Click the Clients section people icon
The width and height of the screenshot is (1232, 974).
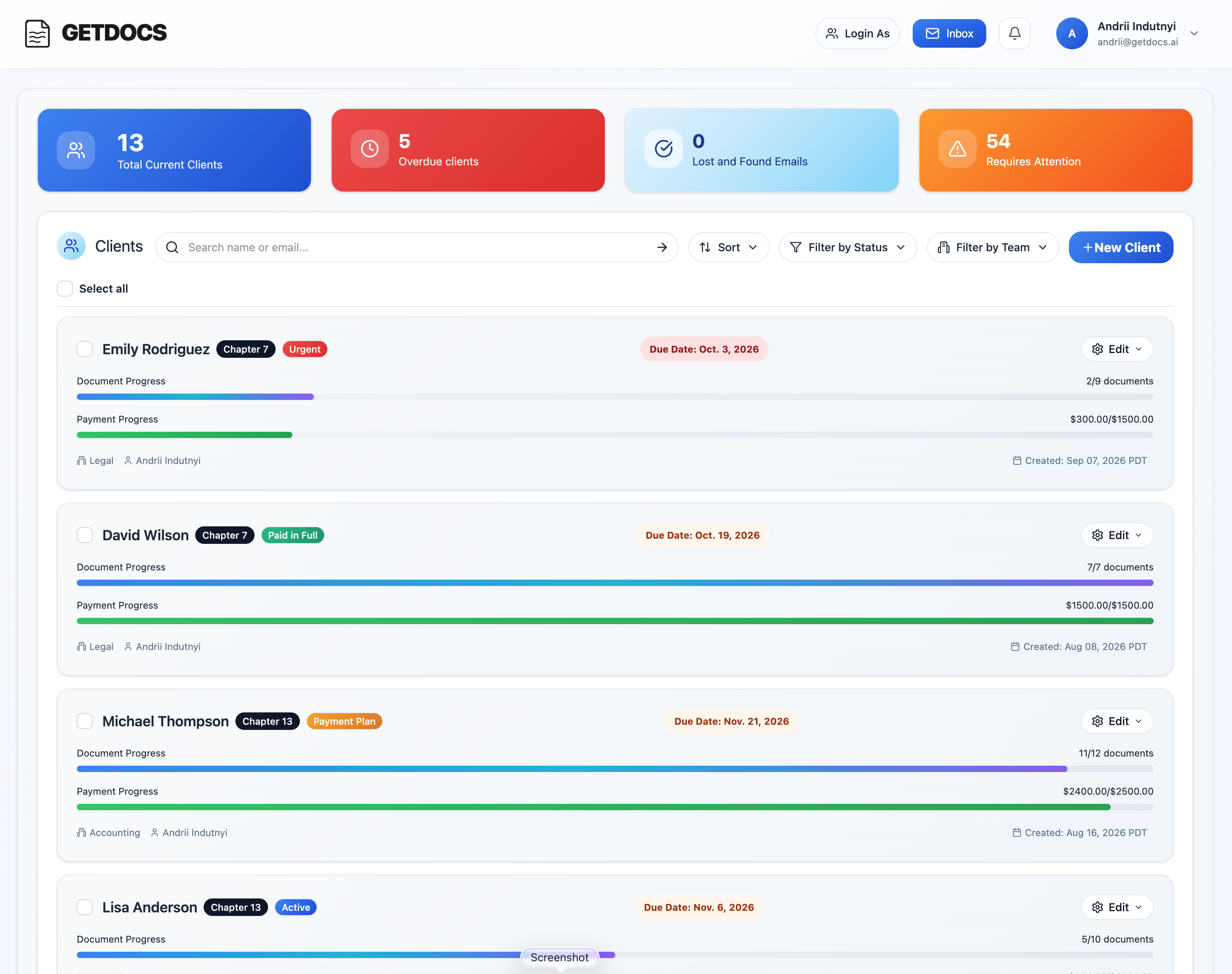pos(71,246)
